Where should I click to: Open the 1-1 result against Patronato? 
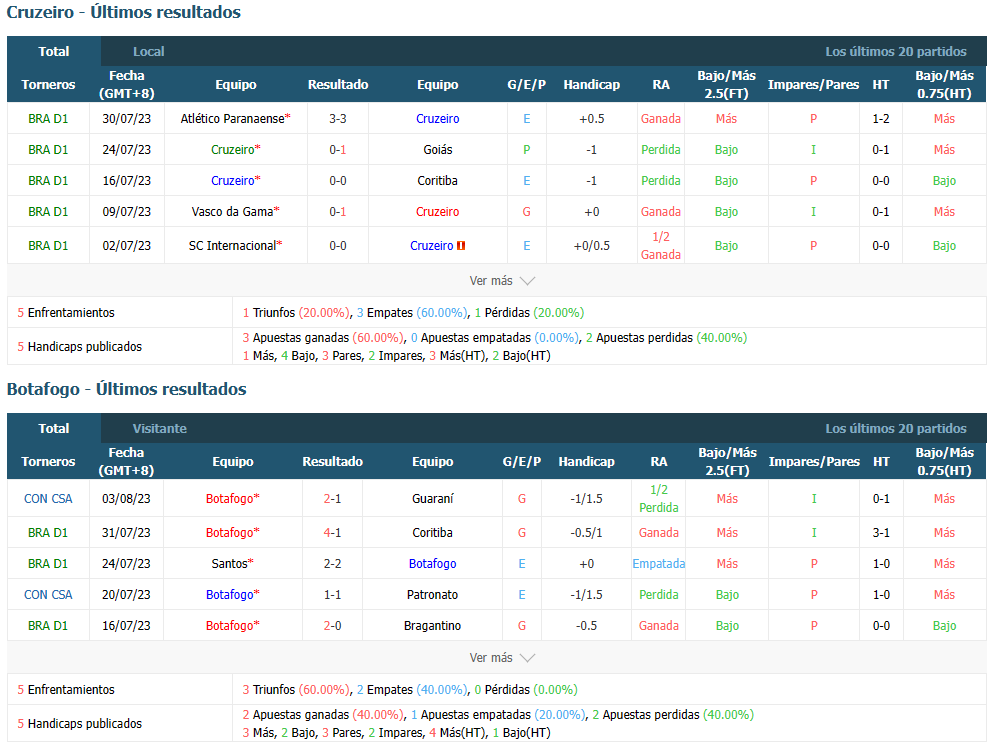332,595
